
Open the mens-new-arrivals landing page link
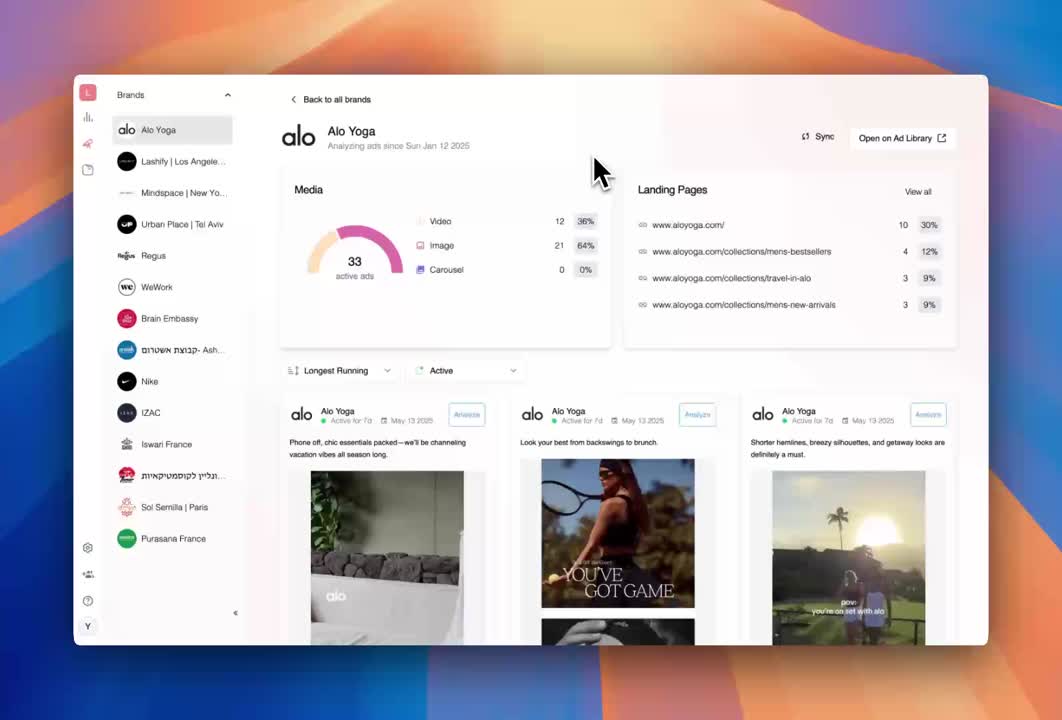click(744, 305)
